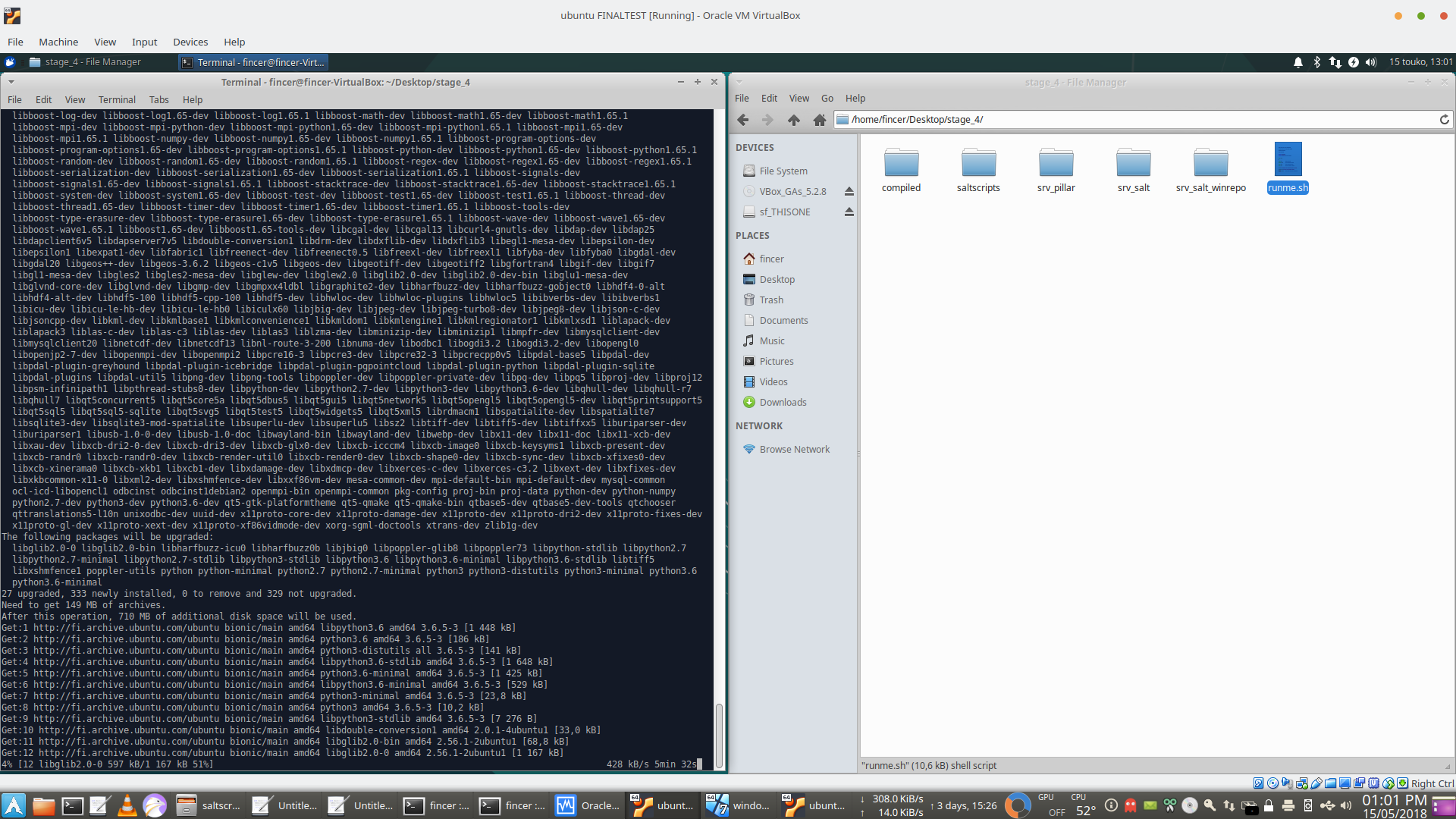The image size is (1456, 819).
Task: Open Downloads in the Places sidebar
Action: click(783, 403)
